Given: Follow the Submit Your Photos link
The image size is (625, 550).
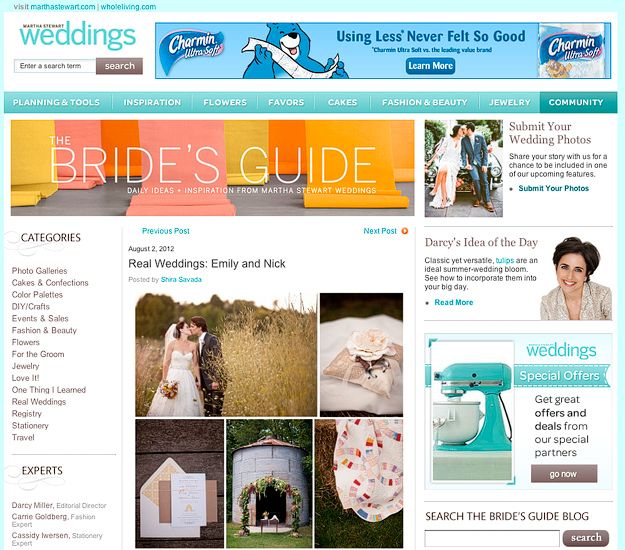Looking at the screenshot, I should point(553,188).
